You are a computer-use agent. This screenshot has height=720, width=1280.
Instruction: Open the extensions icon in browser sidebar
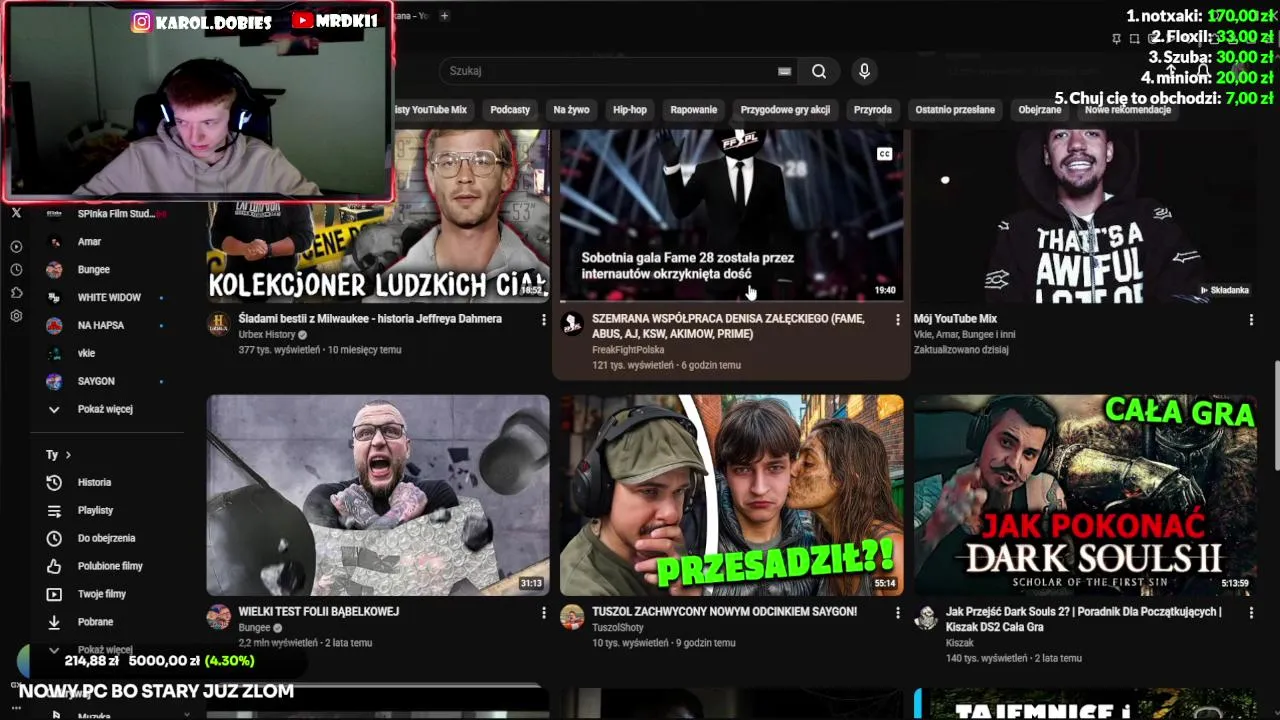[x=16, y=293]
